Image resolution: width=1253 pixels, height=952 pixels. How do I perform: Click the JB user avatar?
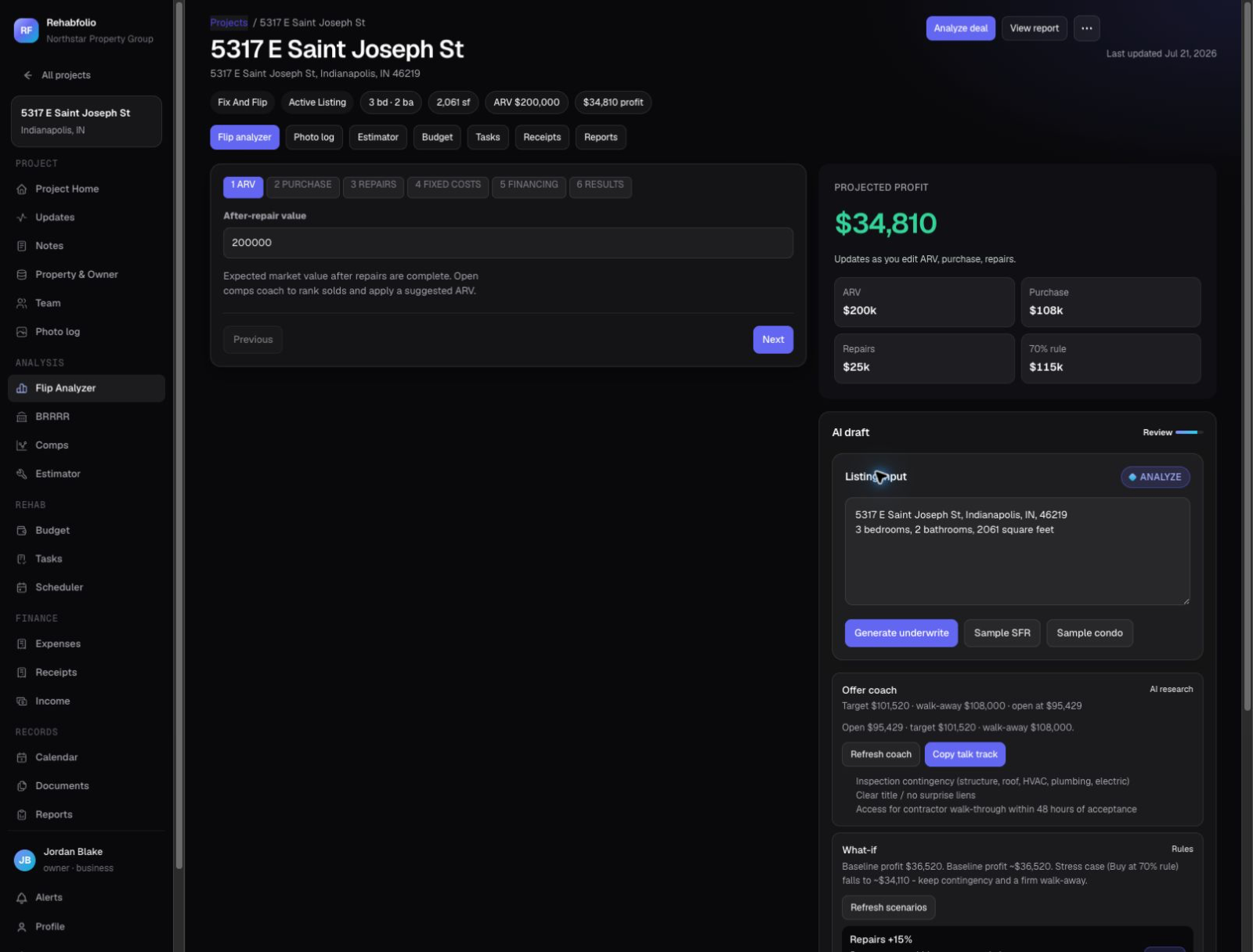click(x=25, y=860)
